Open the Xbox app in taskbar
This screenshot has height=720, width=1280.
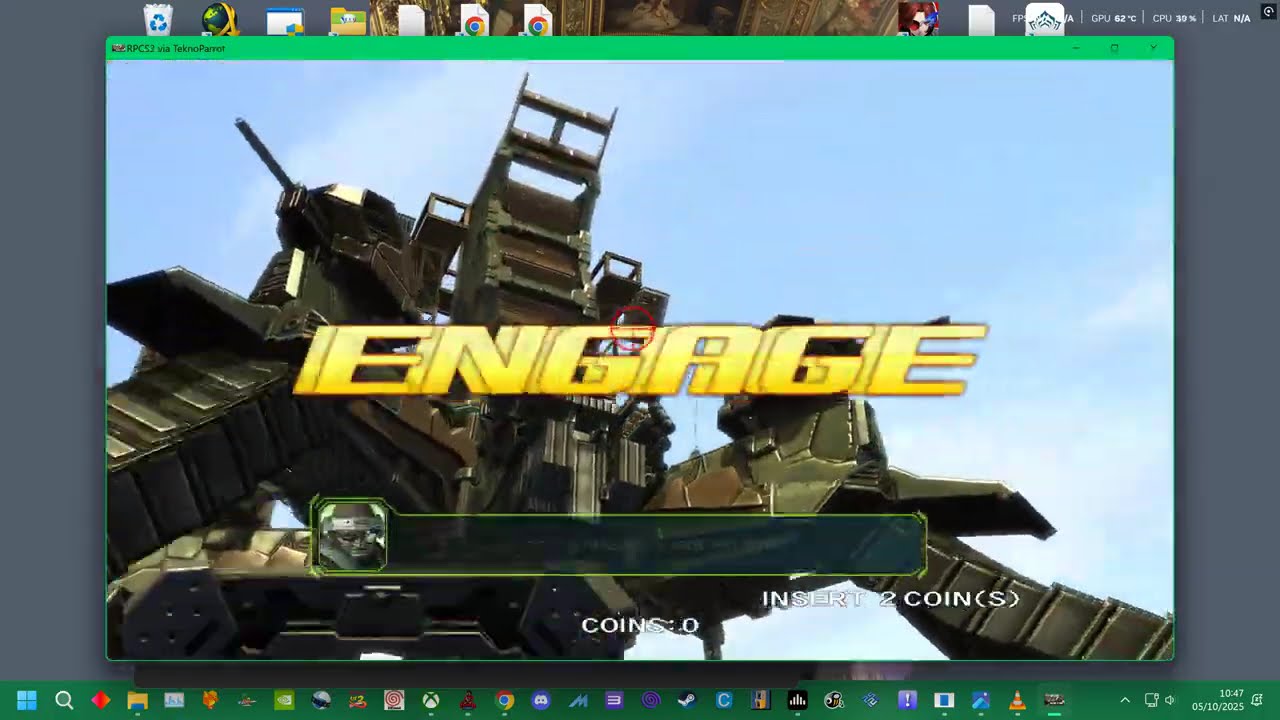click(431, 700)
